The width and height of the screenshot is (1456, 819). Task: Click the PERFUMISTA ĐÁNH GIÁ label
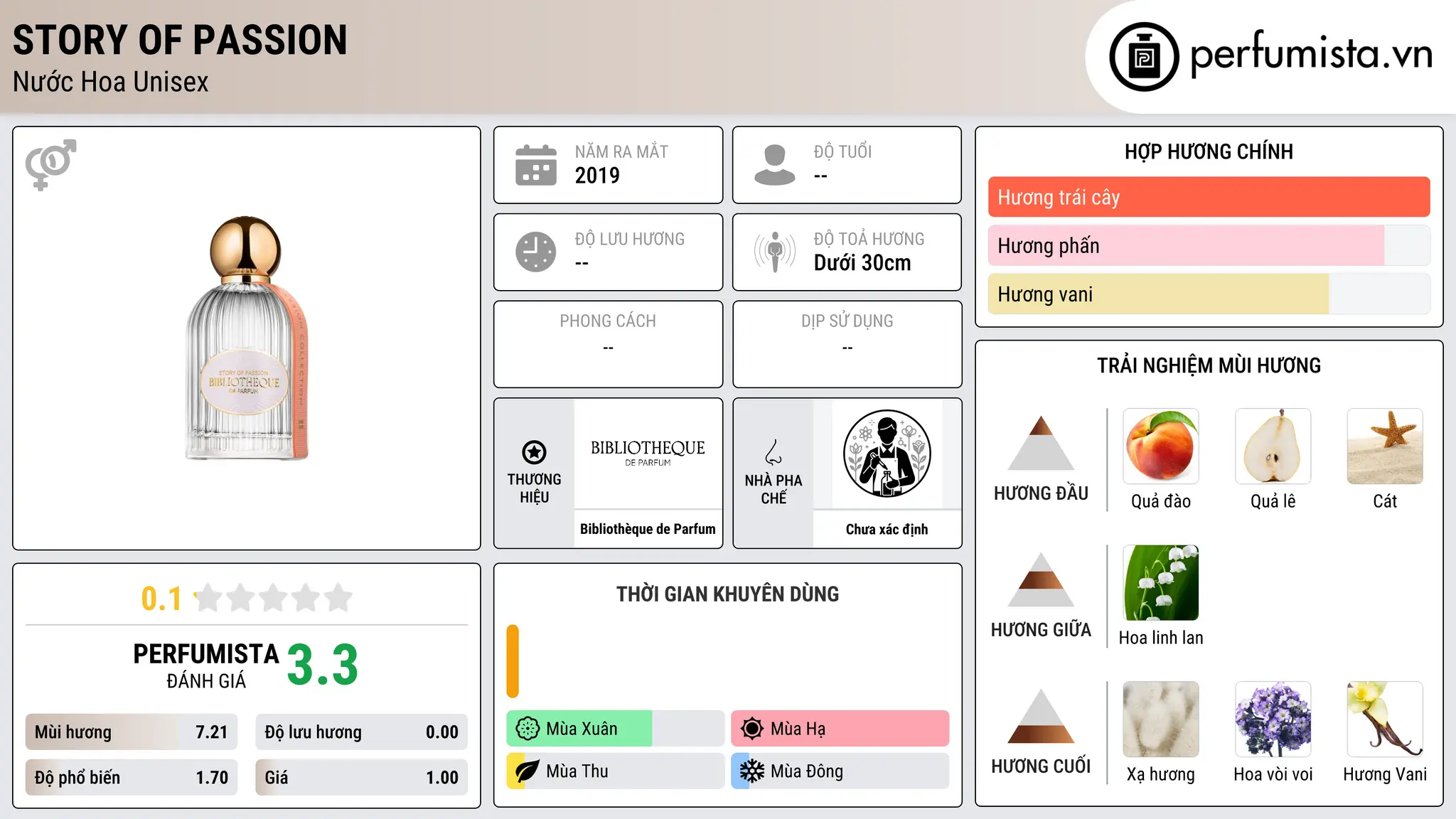point(206,665)
